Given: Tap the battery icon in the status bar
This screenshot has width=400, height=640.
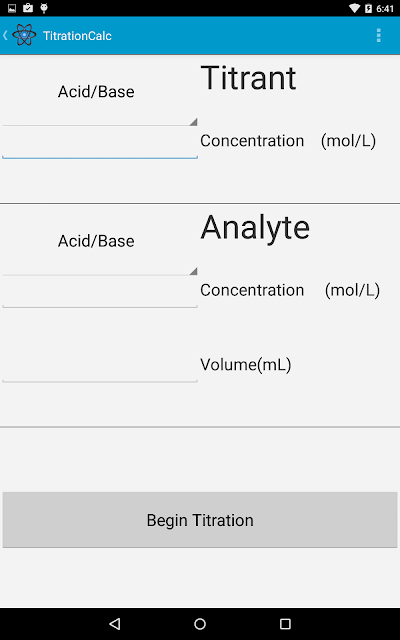Looking at the screenshot, I should coord(369,8).
